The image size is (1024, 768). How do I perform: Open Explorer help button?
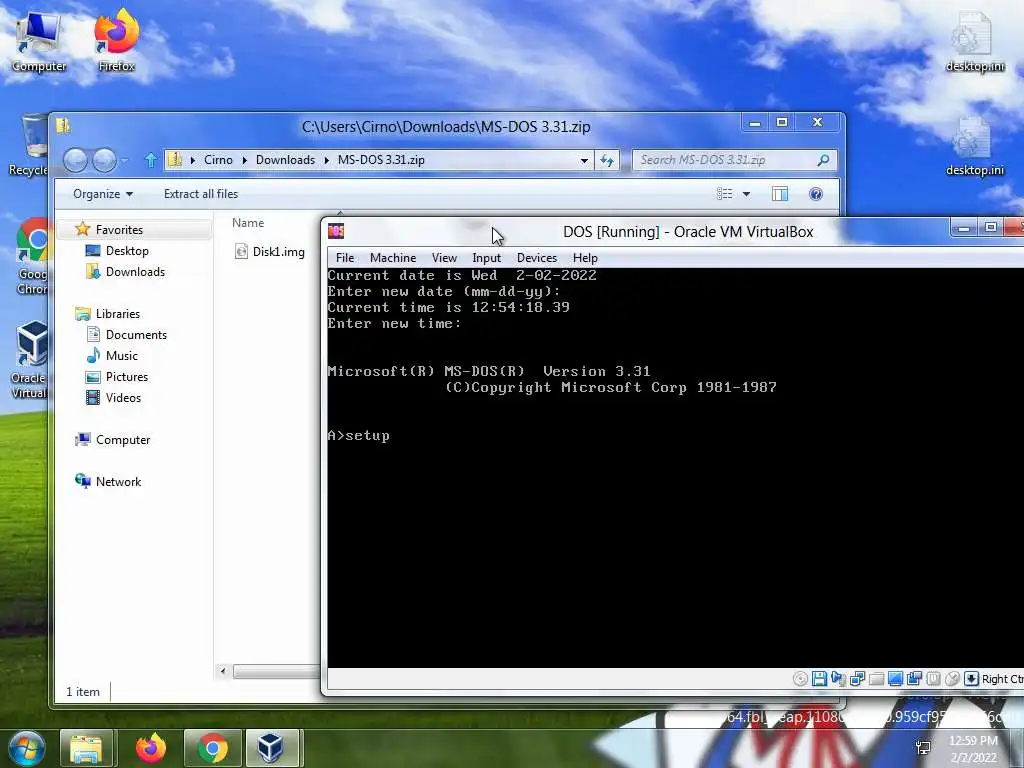pos(816,194)
